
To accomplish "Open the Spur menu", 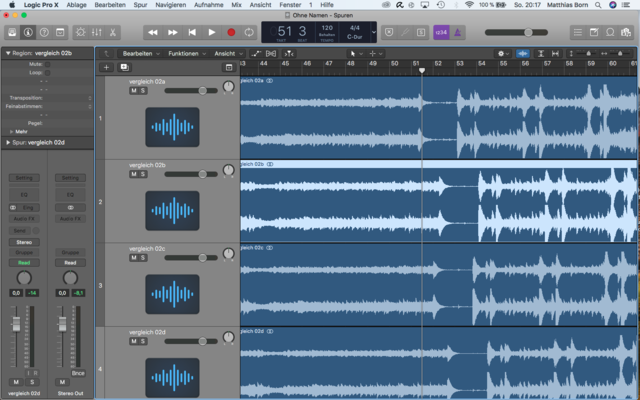I will (x=140, y=5).
